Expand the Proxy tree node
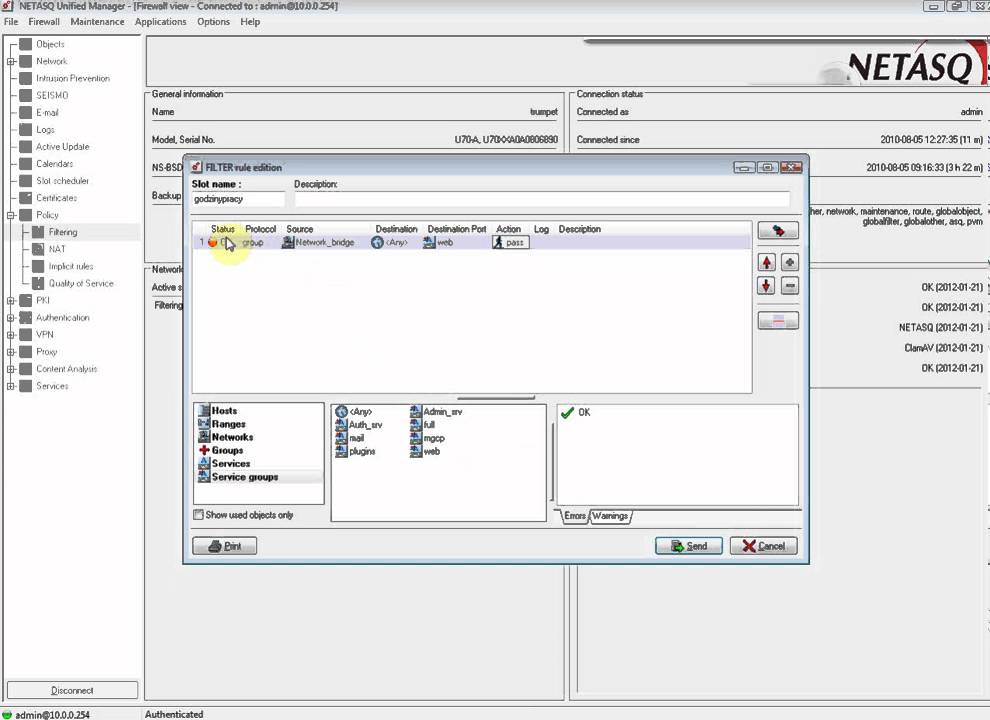 [x=11, y=352]
